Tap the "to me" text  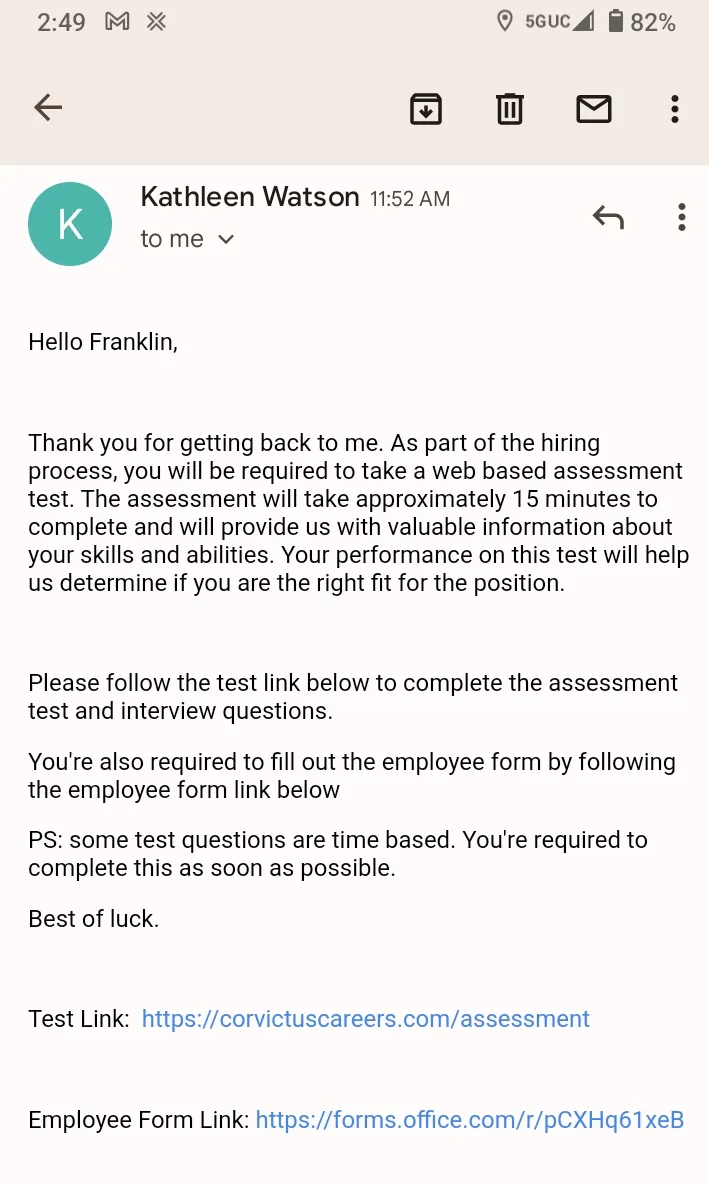172,239
